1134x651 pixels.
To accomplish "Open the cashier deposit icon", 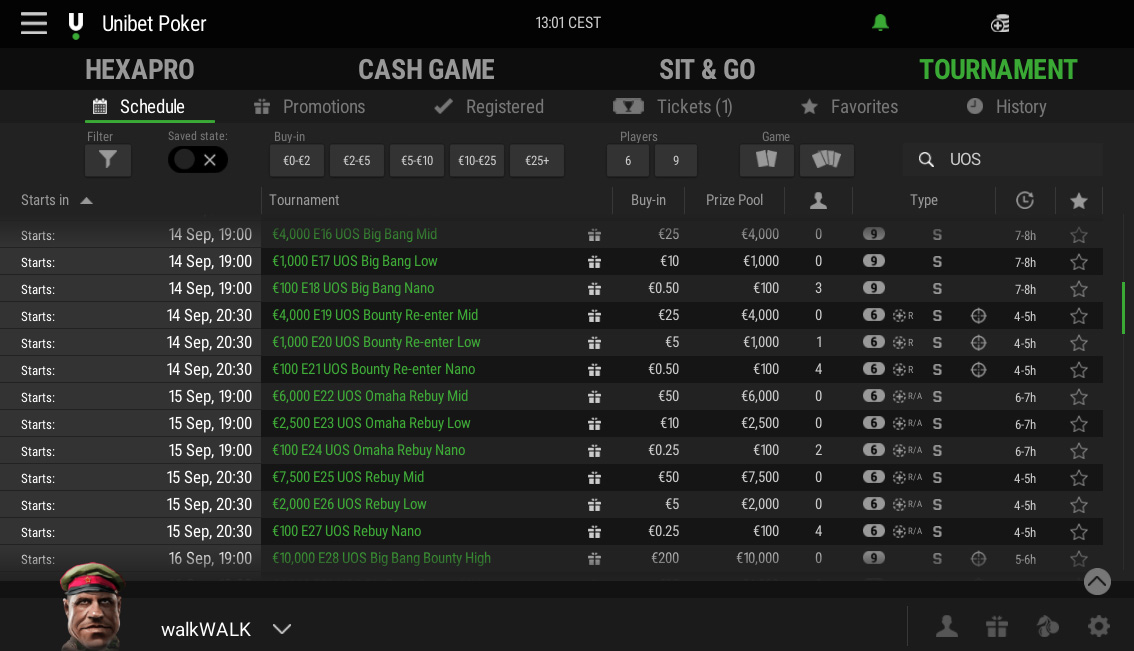I will coord(1000,24).
